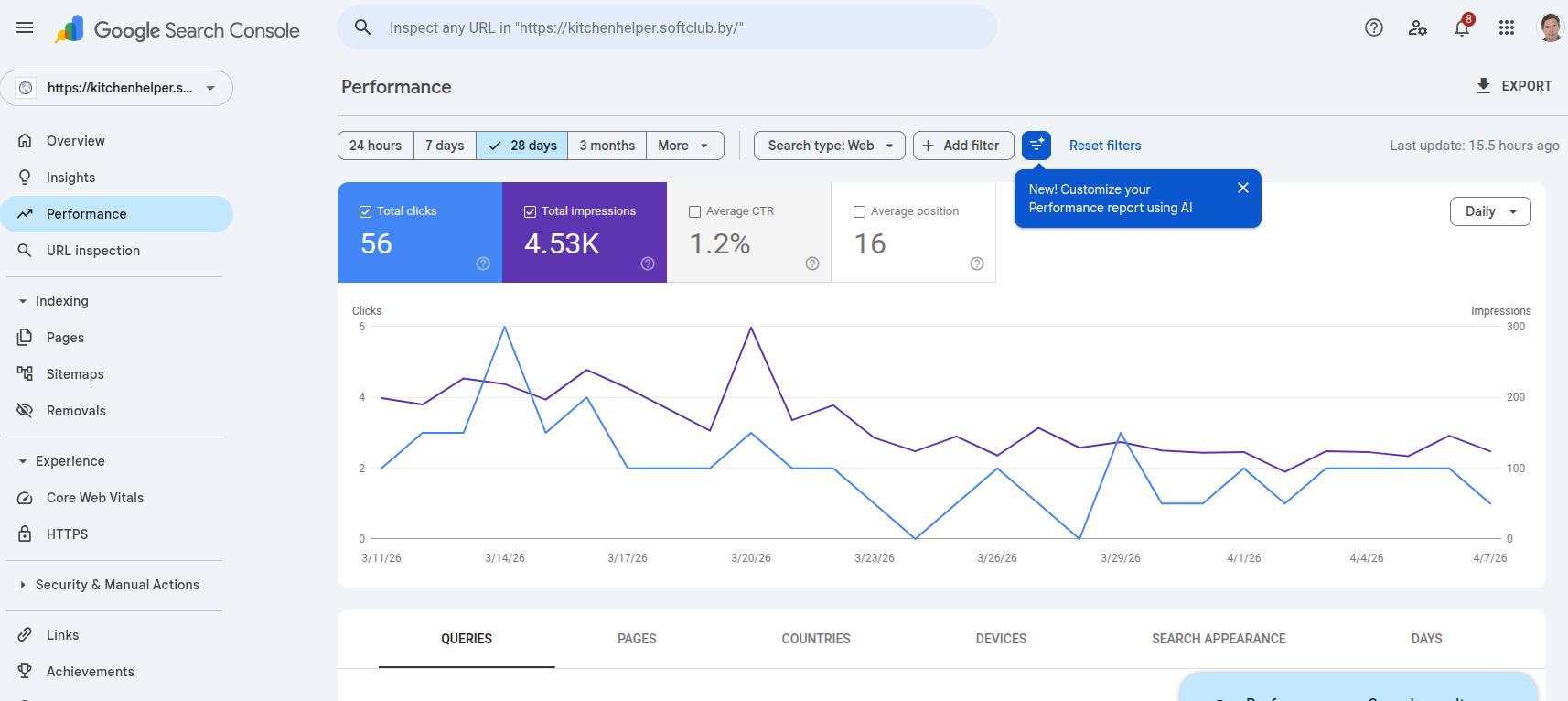Click the Reset filters link

click(x=1104, y=146)
